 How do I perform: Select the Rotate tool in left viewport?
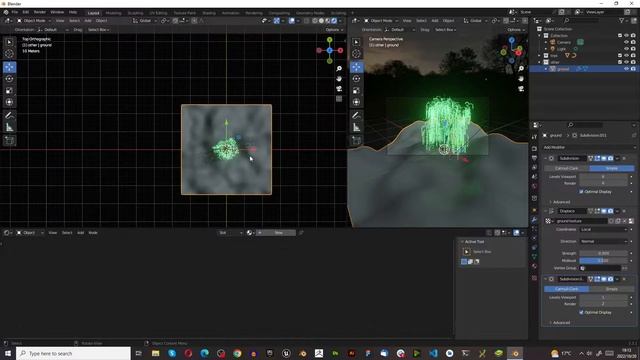click(9, 79)
